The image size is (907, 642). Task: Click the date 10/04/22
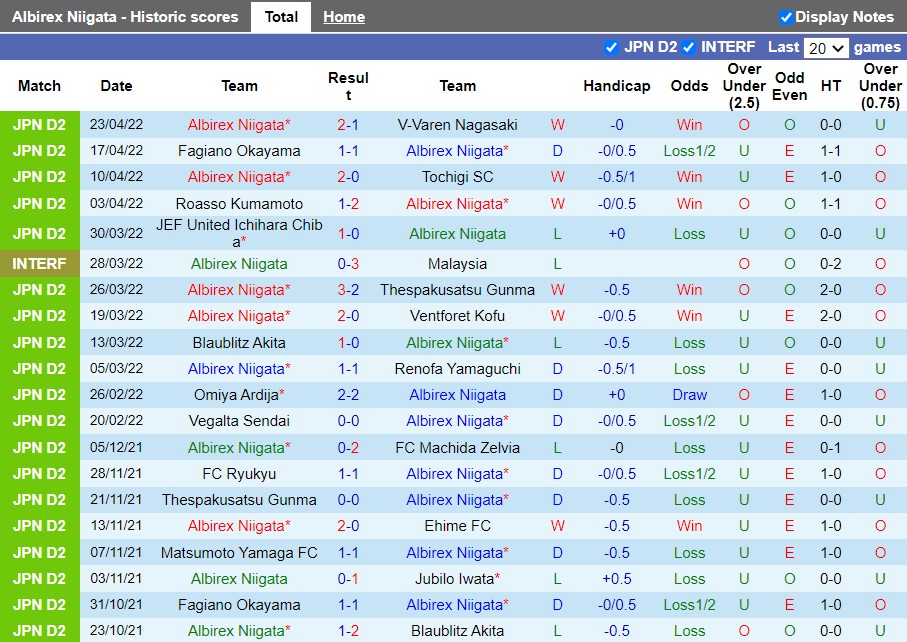pyautogui.click(x=116, y=176)
